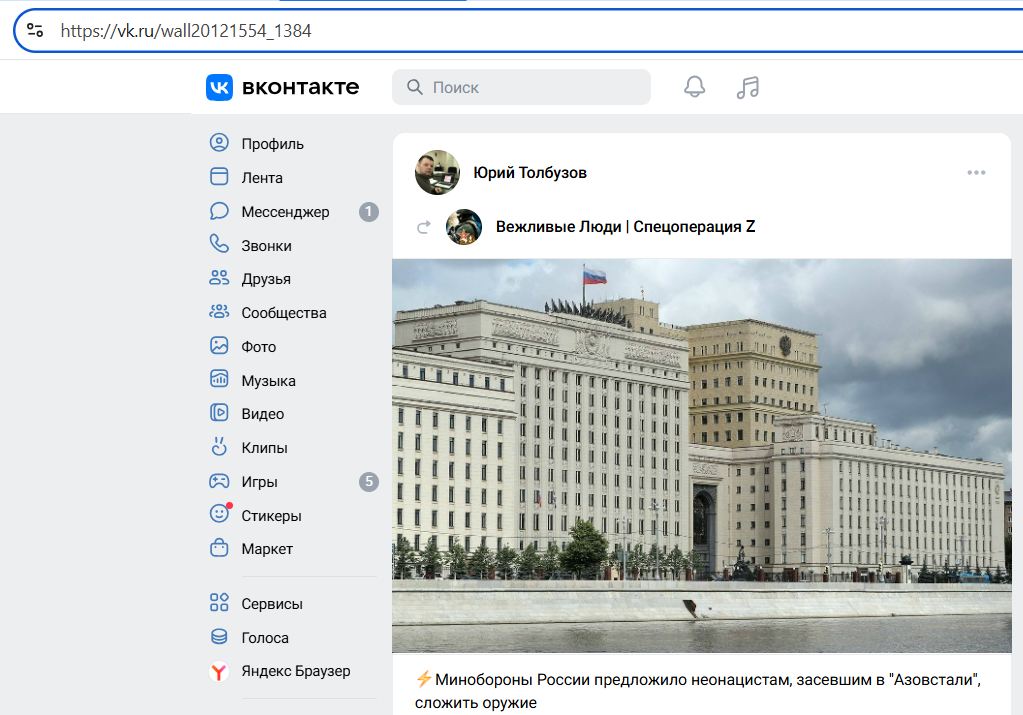1023x715 pixels.
Task: Open Звонки label in sidebar
Action: [x=266, y=246]
